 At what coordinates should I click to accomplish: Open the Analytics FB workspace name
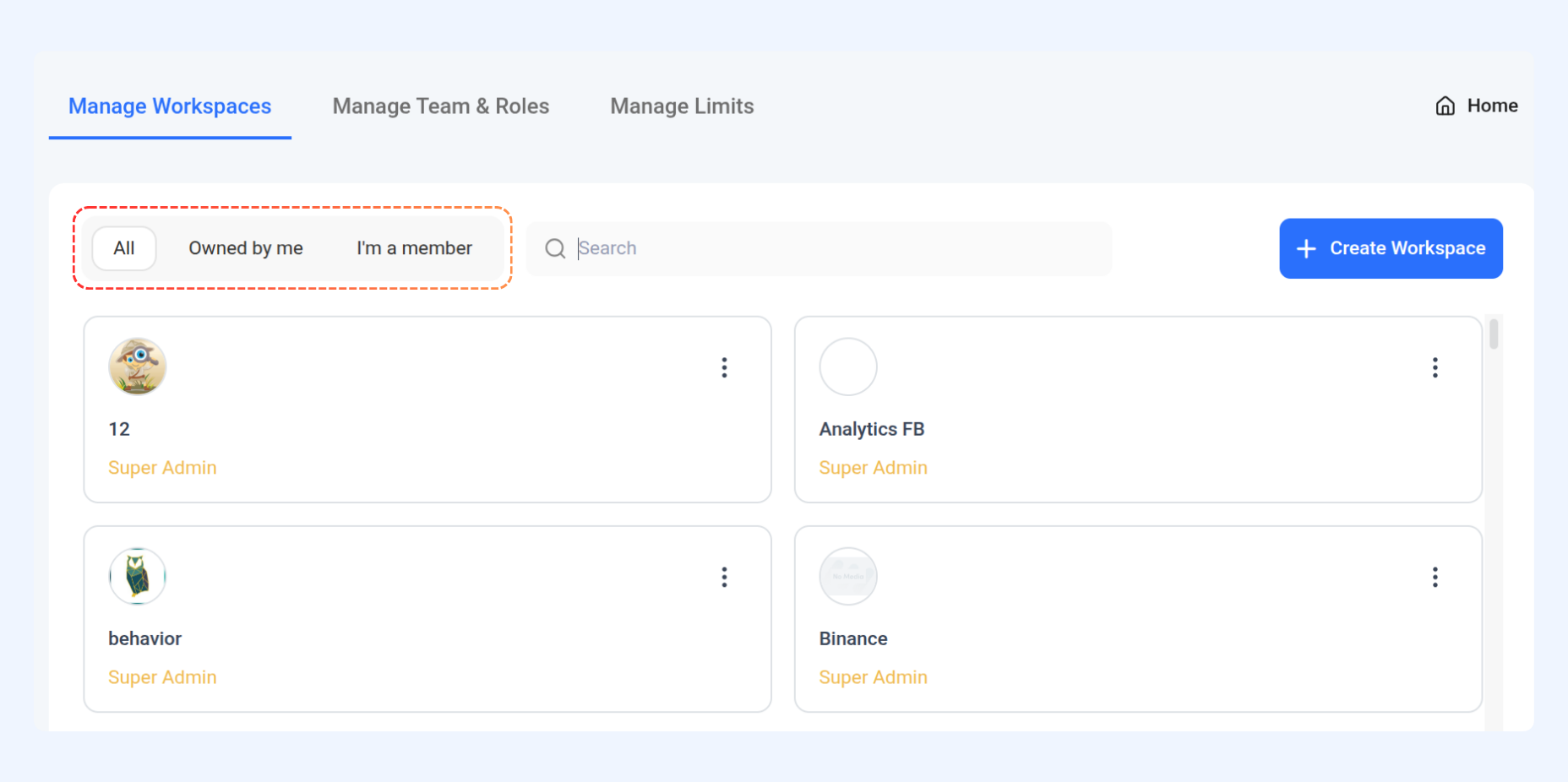point(872,429)
